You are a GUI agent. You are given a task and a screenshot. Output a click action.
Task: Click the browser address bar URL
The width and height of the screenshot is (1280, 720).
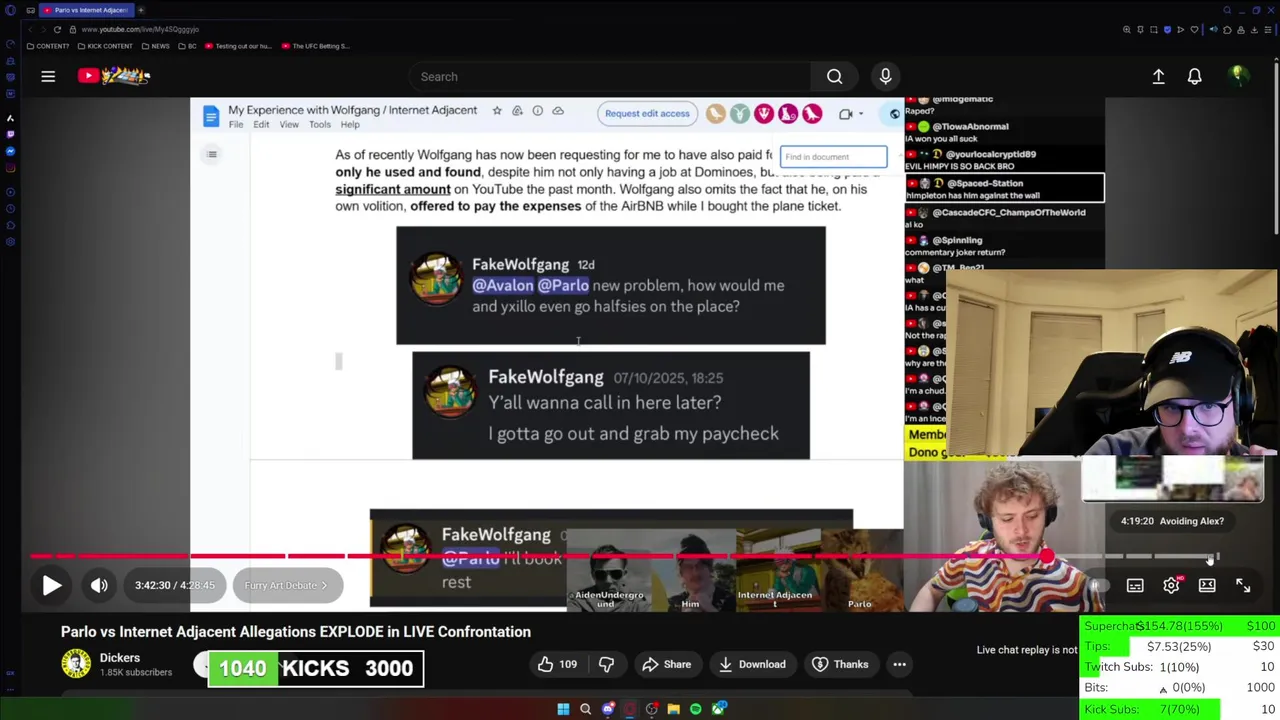(x=140, y=29)
